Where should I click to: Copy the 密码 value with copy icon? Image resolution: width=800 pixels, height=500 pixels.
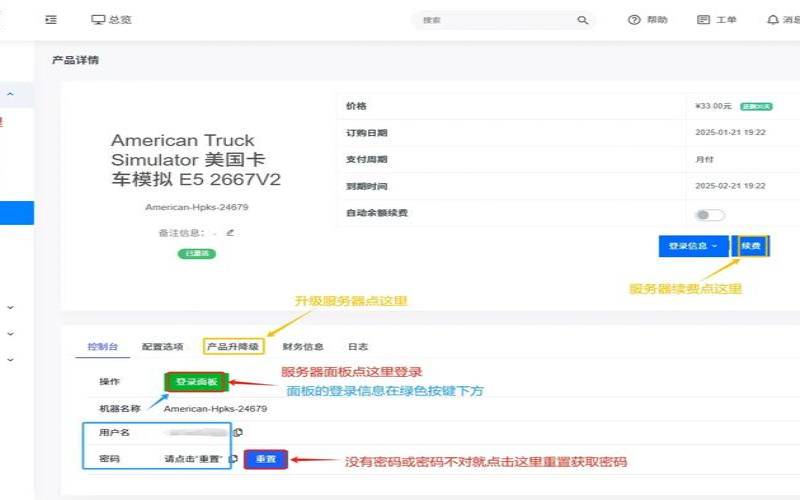coord(233,459)
